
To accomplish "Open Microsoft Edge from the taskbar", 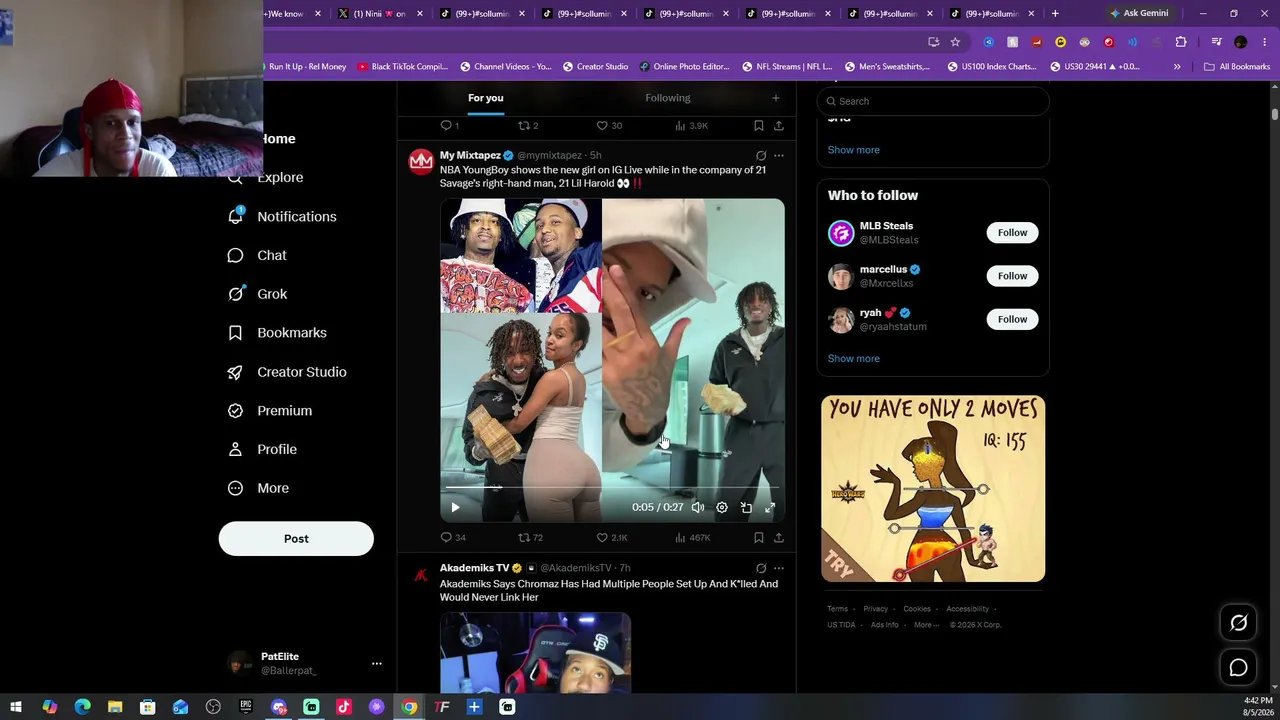I will (x=82, y=707).
